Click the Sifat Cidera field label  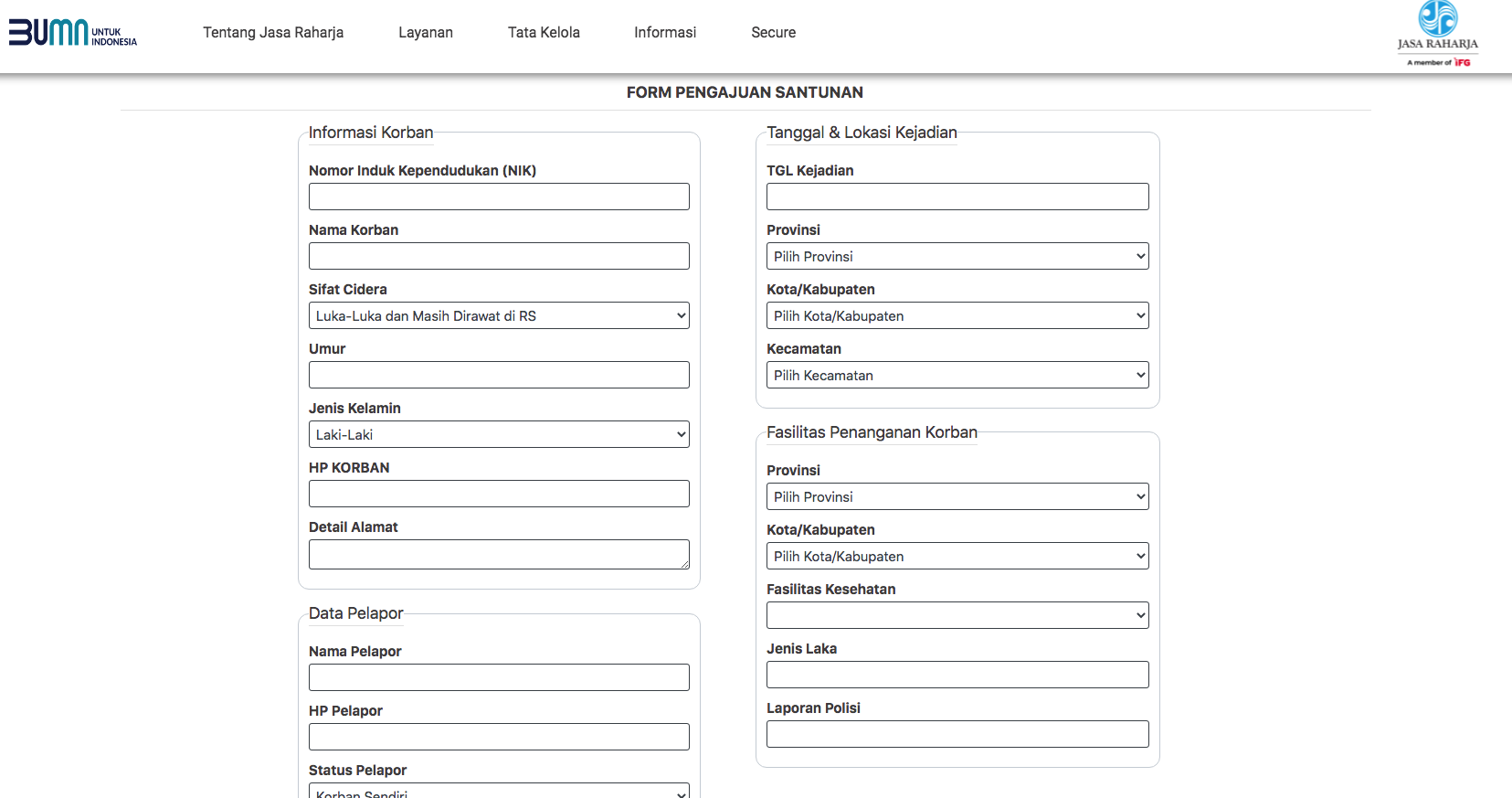(348, 290)
